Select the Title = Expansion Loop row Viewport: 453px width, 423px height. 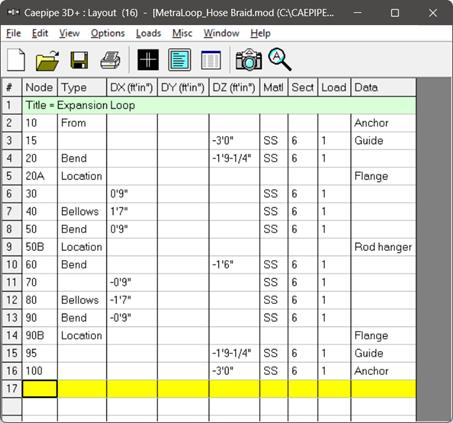coord(219,105)
